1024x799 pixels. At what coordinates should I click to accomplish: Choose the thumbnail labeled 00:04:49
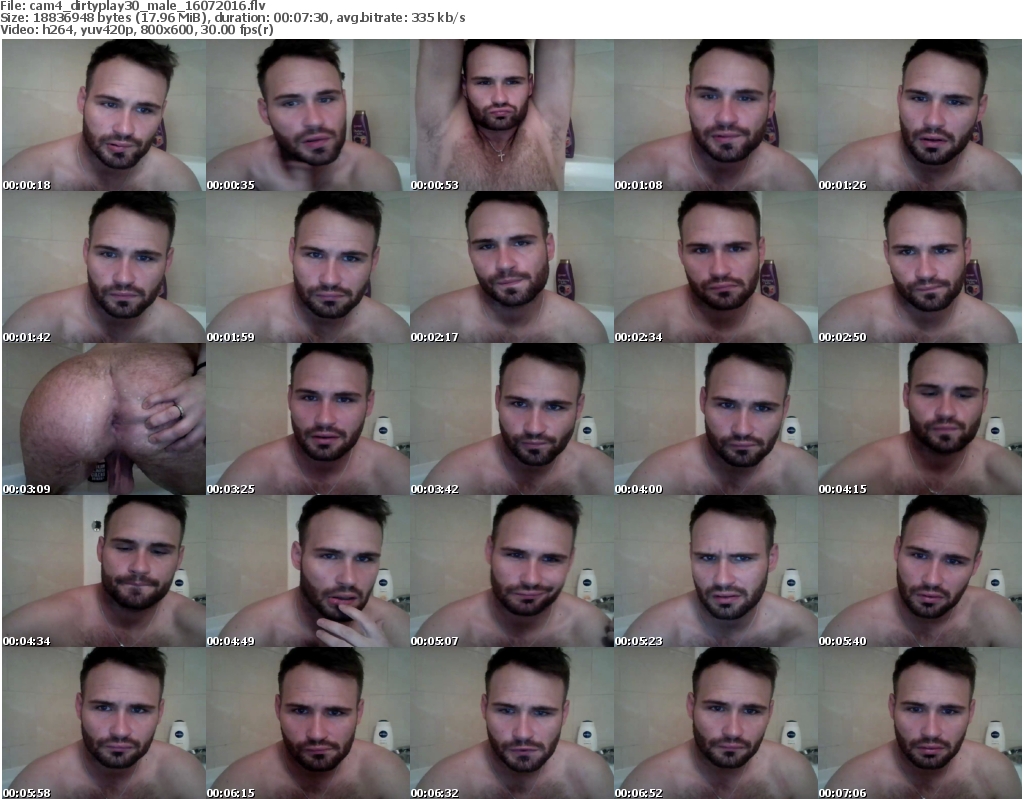pyautogui.click(x=308, y=571)
